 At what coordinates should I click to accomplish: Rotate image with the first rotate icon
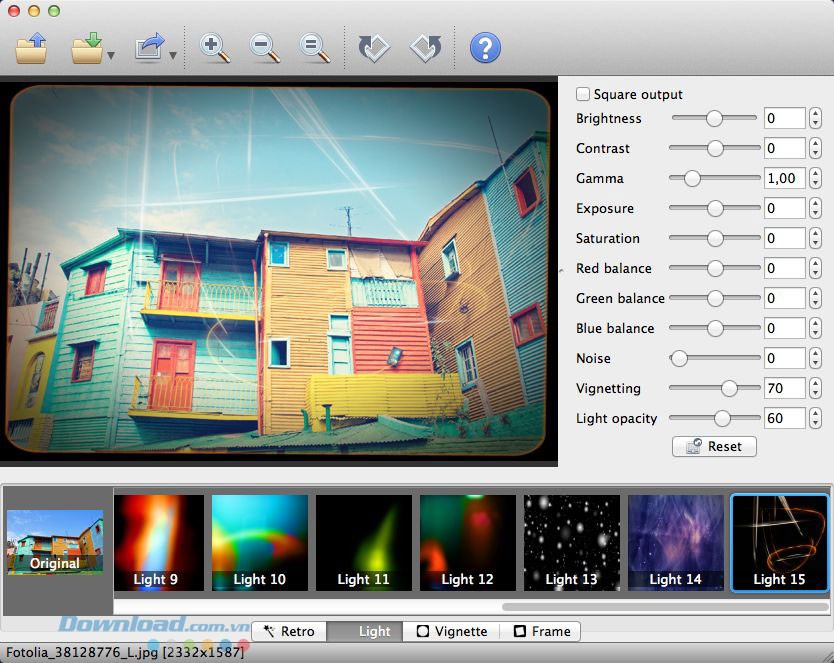(374, 48)
